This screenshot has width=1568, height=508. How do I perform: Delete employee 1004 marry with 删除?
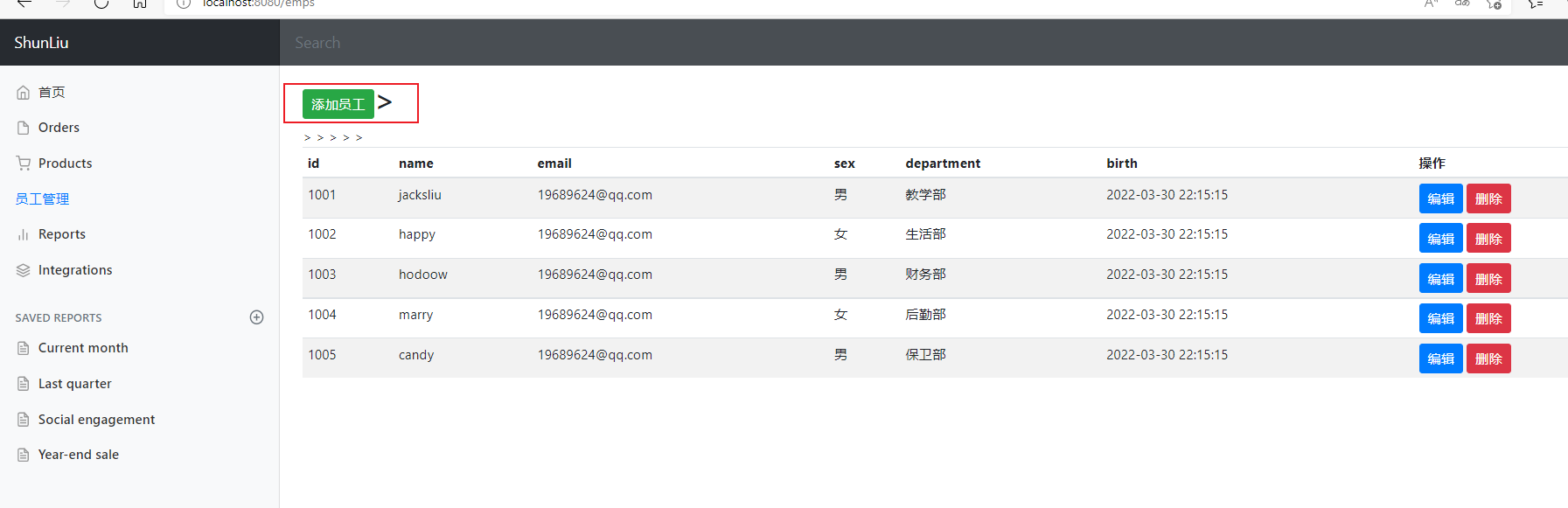[1488, 318]
